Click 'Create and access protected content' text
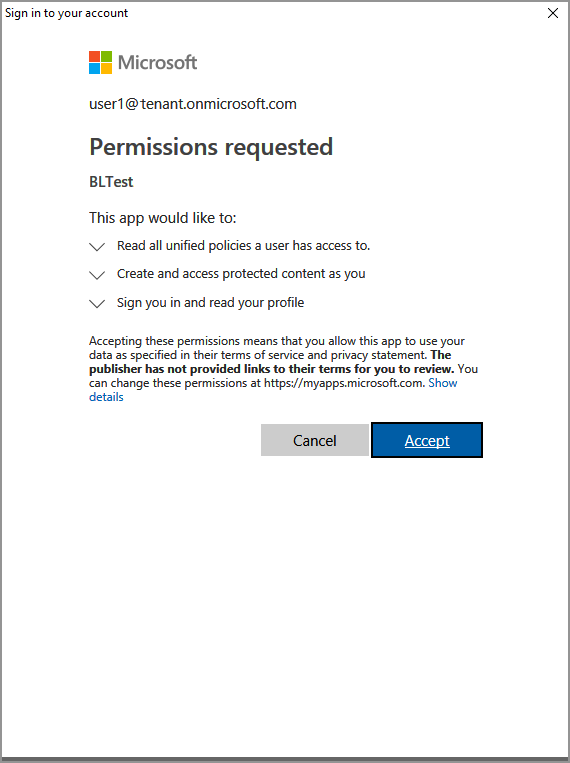The image size is (570, 763). point(241,274)
